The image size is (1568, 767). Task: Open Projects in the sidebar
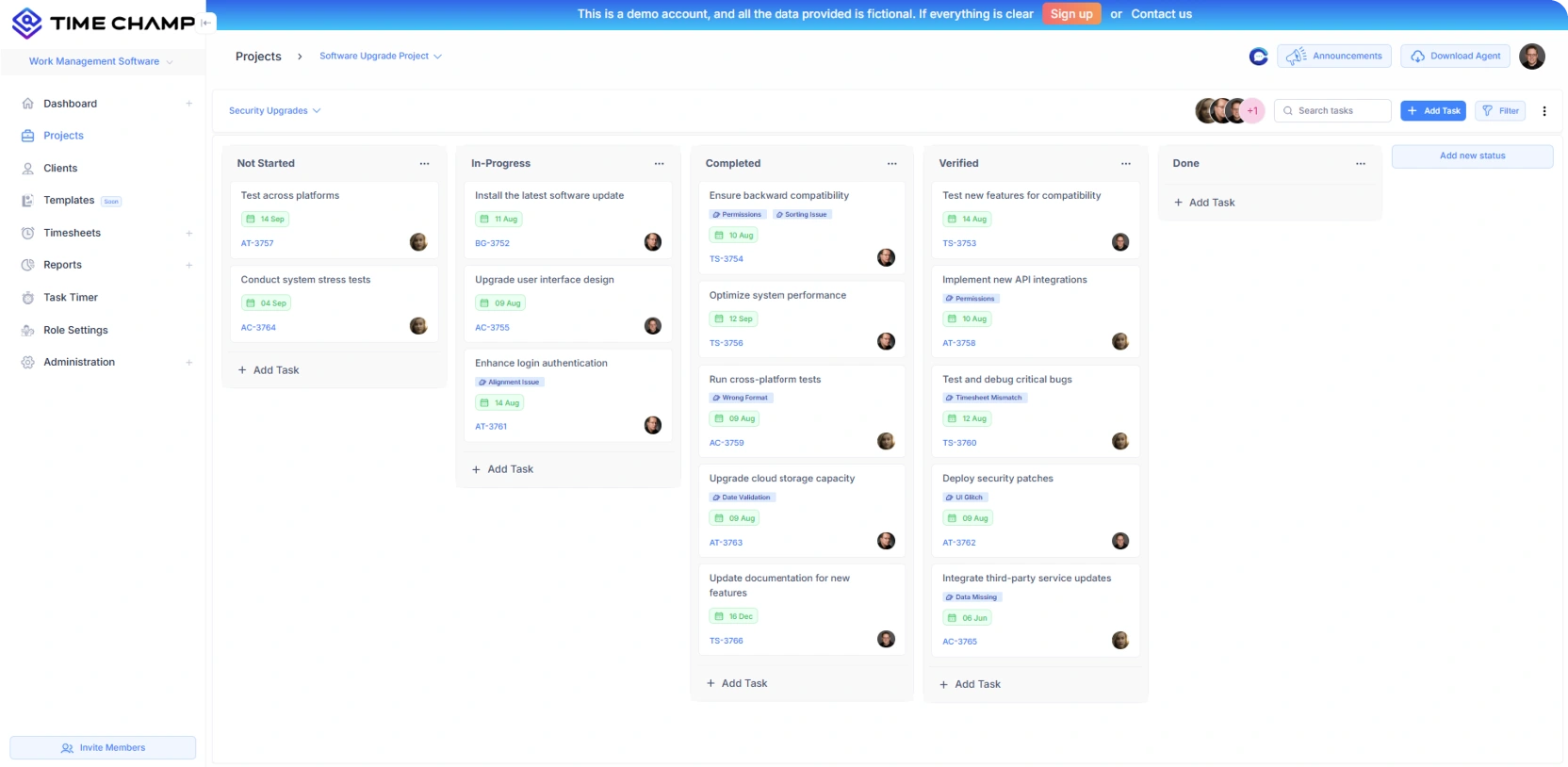pyautogui.click(x=63, y=136)
